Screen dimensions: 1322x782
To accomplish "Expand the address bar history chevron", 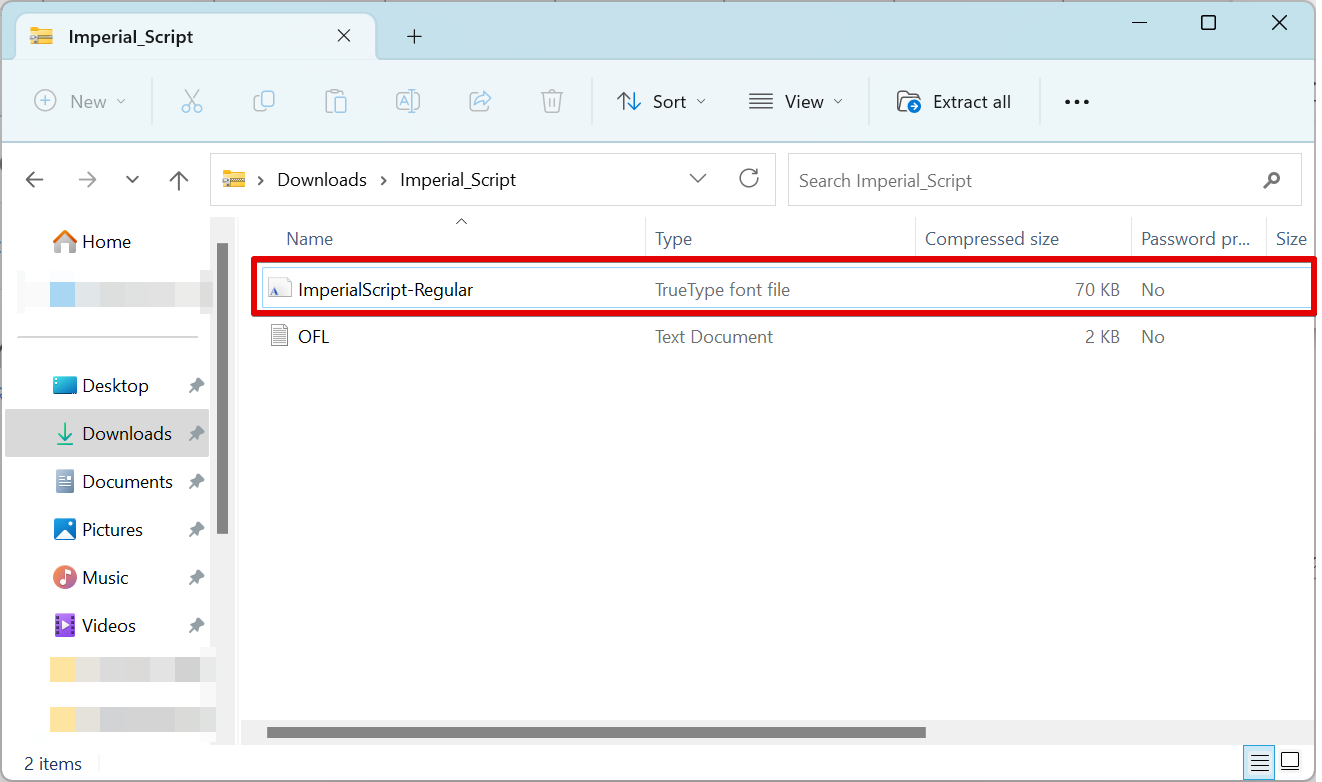I will coord(697,179).
